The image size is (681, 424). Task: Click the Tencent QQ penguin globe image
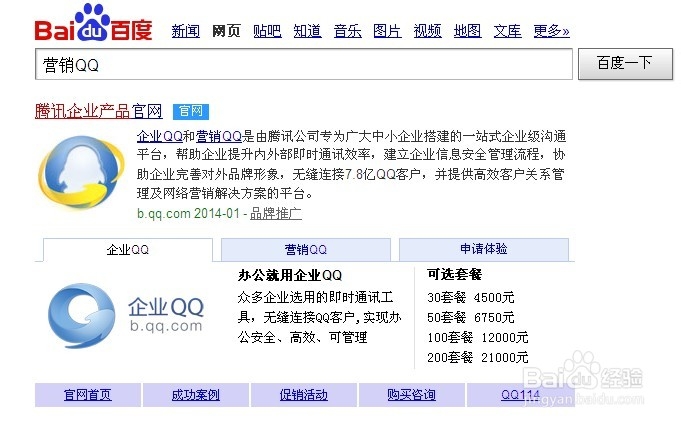pyautogui.click(x=81, y=171)
